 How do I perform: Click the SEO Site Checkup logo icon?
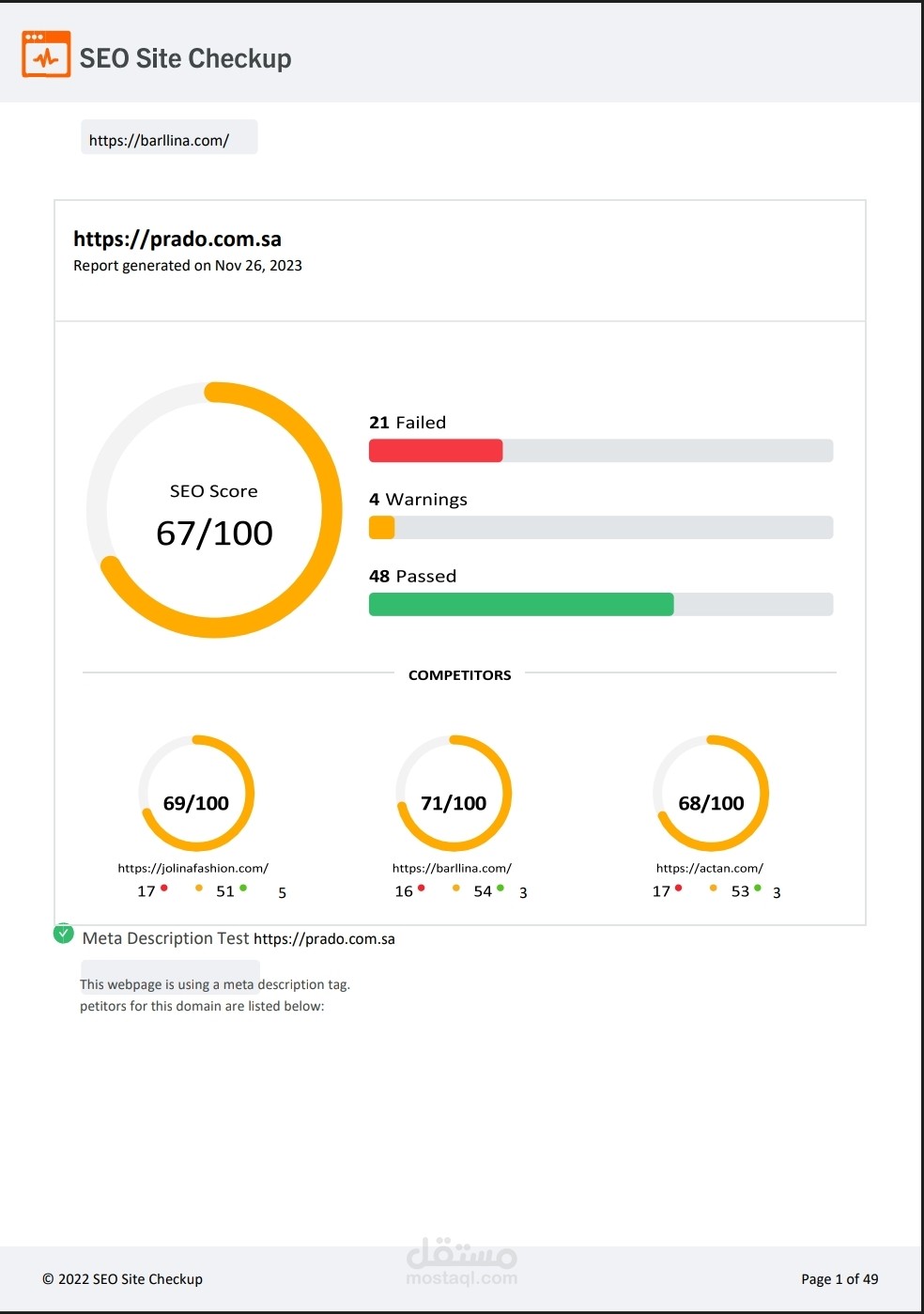(46, 54)
